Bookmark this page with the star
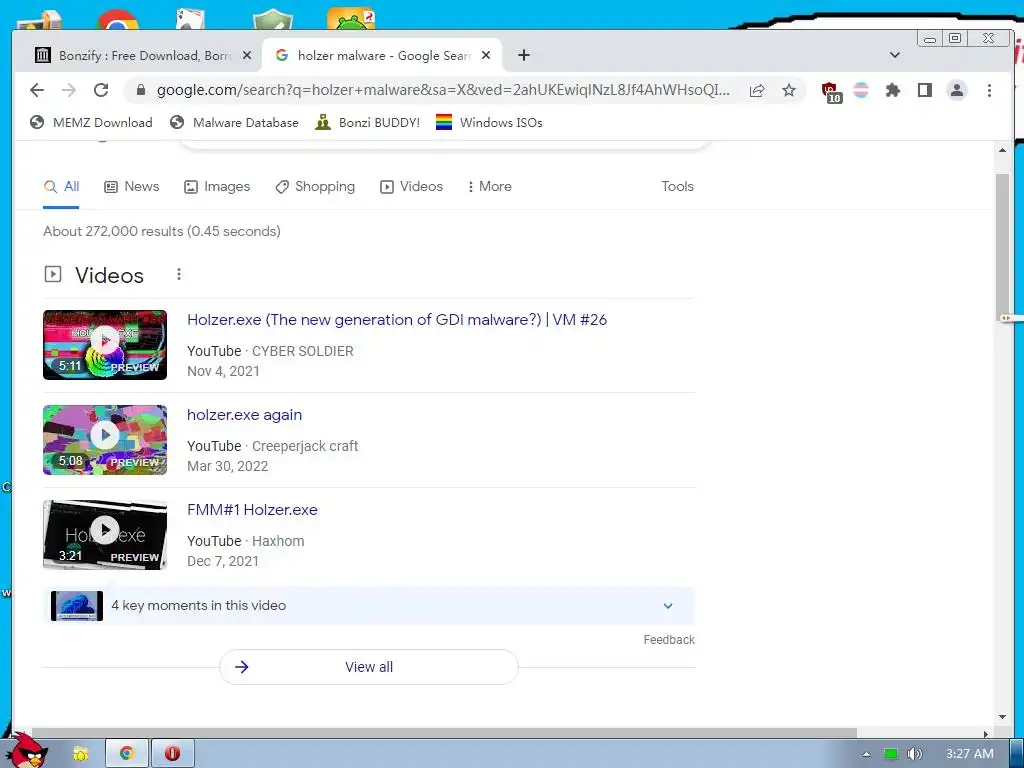Screen dimensions: 1024x768 click(789, 90)
